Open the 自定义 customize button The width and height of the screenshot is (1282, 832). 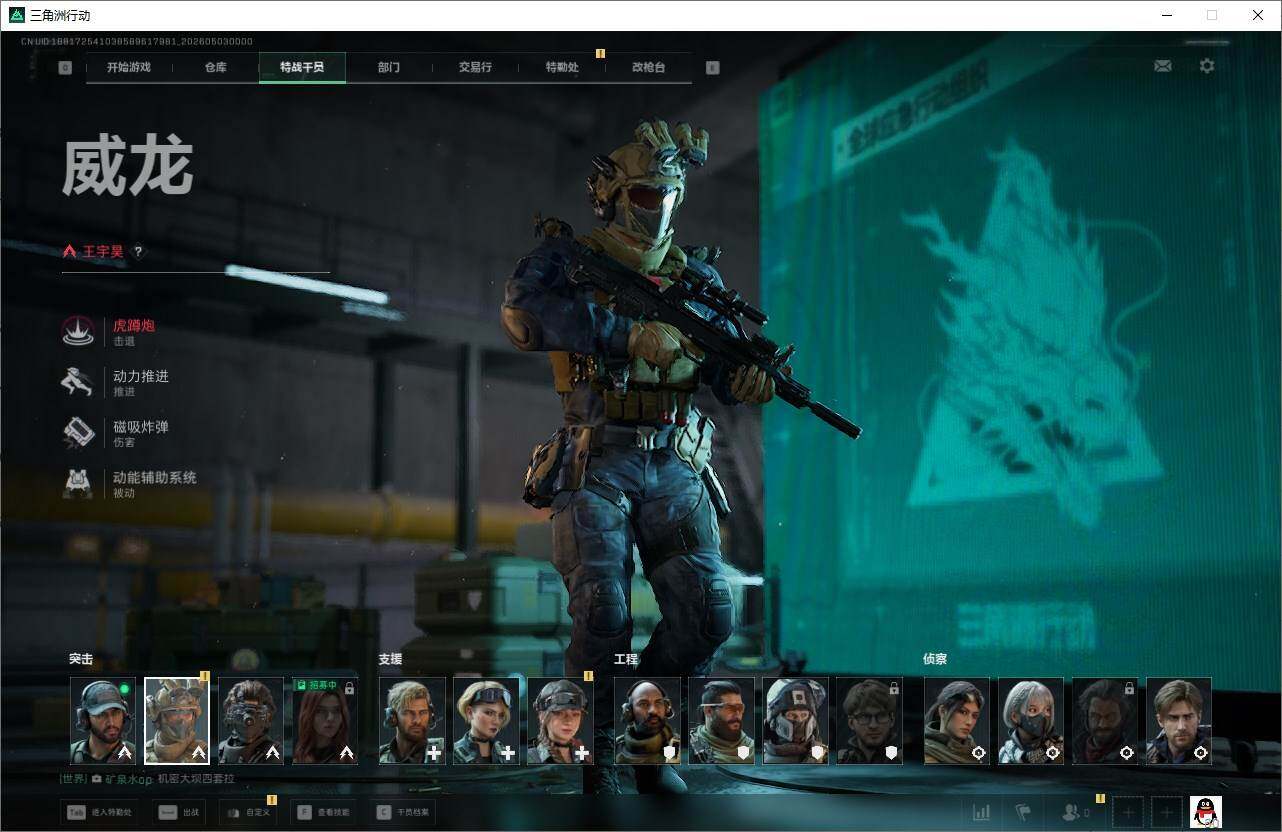247,812
